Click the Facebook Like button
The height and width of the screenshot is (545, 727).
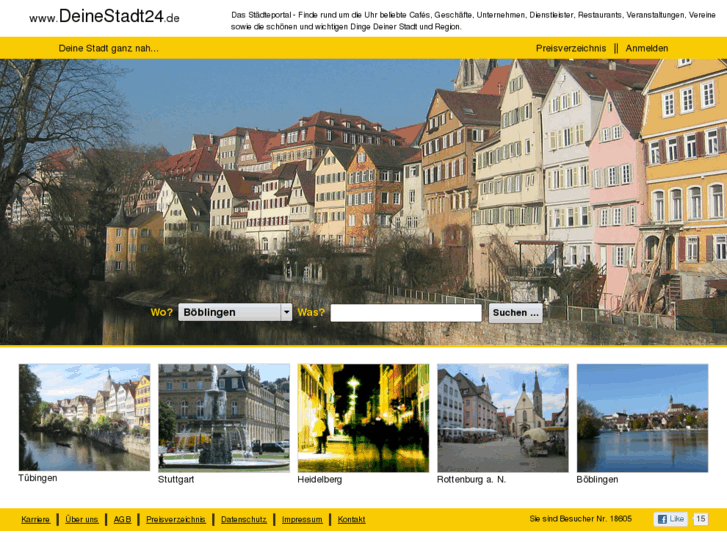670,519
